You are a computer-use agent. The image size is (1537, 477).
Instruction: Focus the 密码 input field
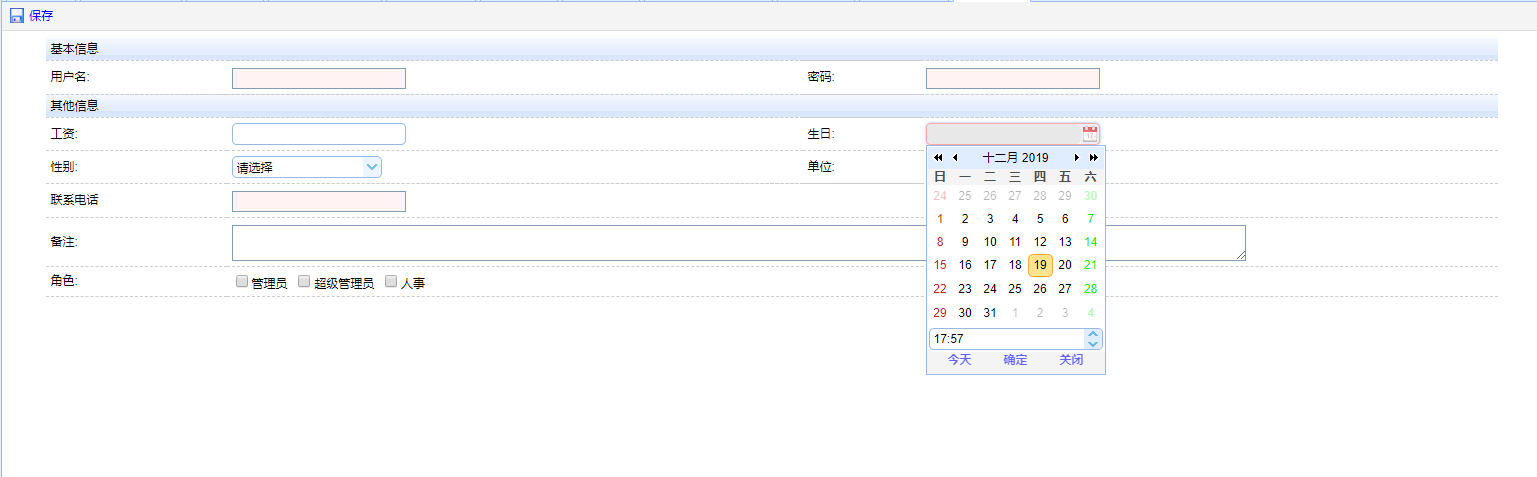[1013, 79]
